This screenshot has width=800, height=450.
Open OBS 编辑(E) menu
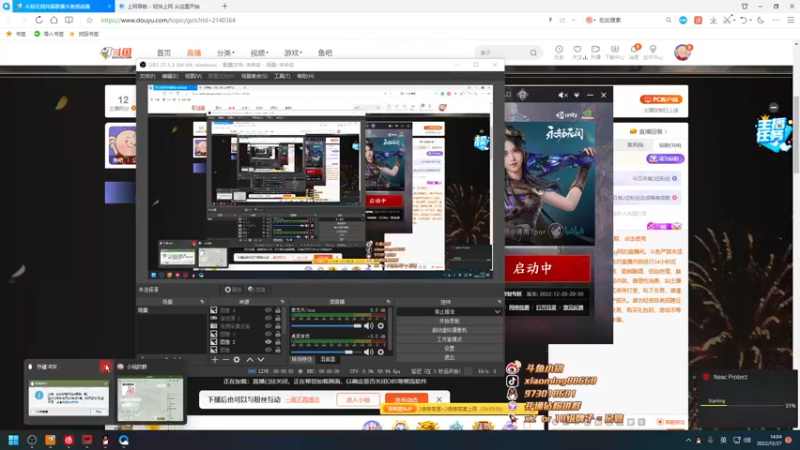point(170,76)
